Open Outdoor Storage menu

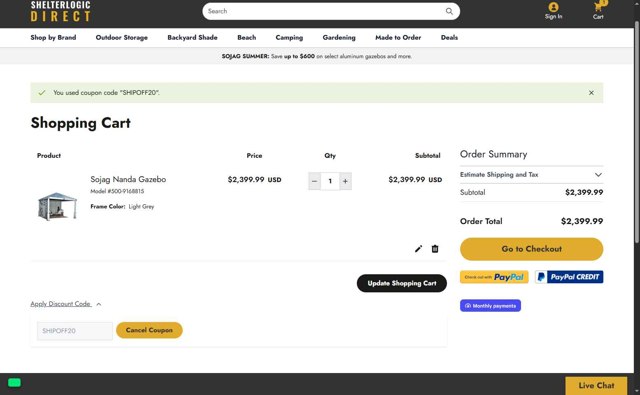click(x=122, y=38)
